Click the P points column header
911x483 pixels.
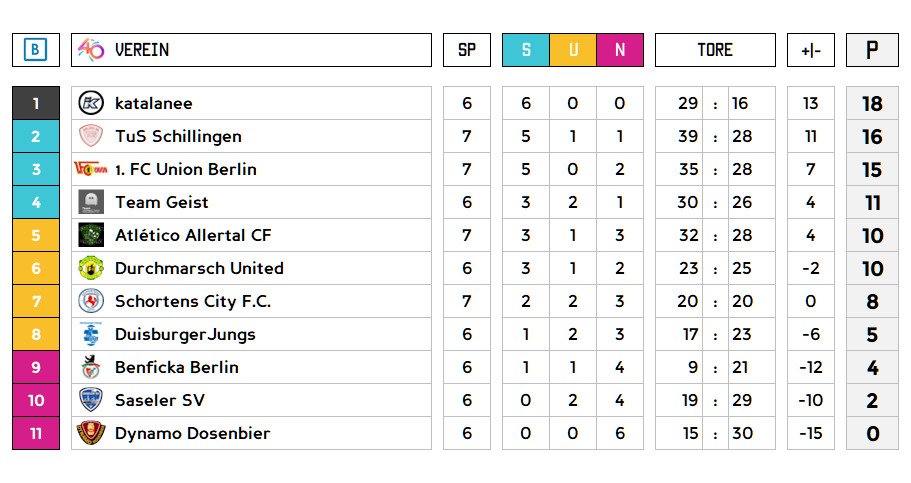[872, 50]
